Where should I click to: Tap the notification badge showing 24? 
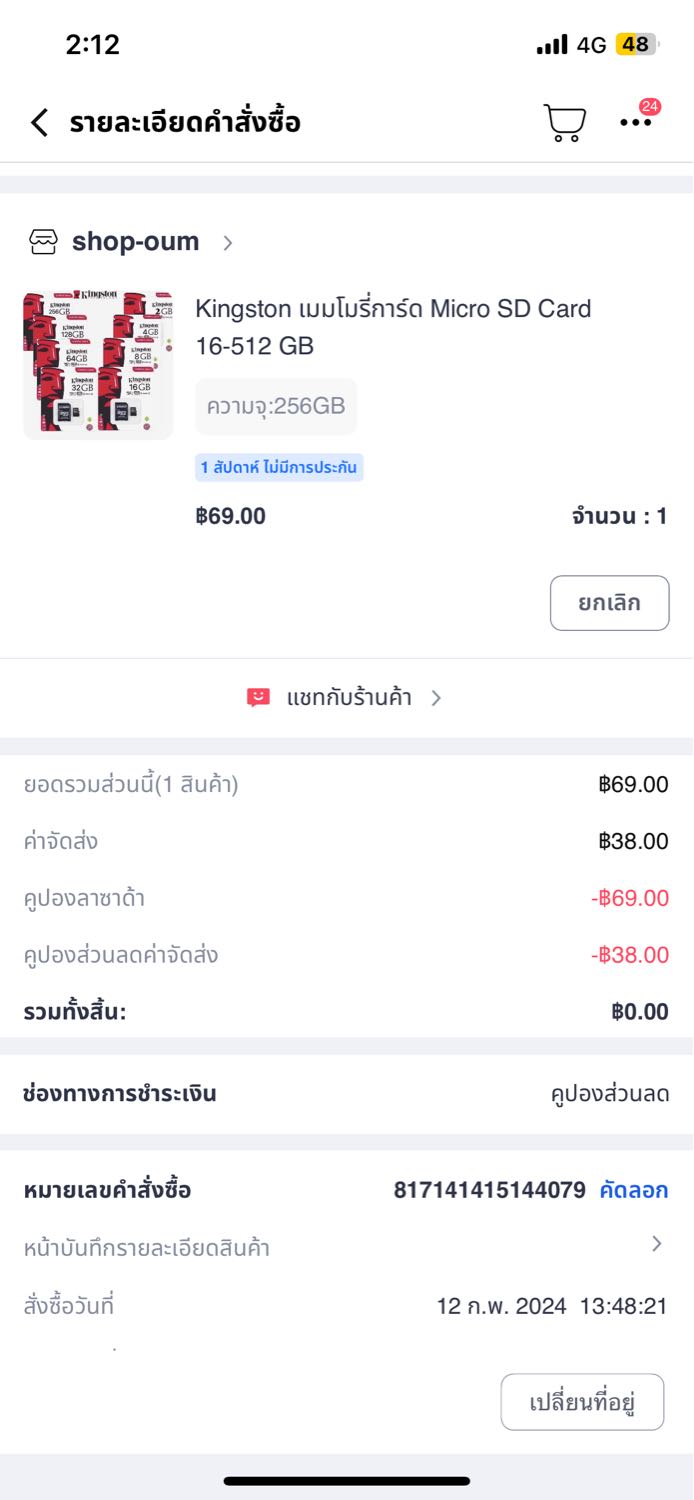650,107
